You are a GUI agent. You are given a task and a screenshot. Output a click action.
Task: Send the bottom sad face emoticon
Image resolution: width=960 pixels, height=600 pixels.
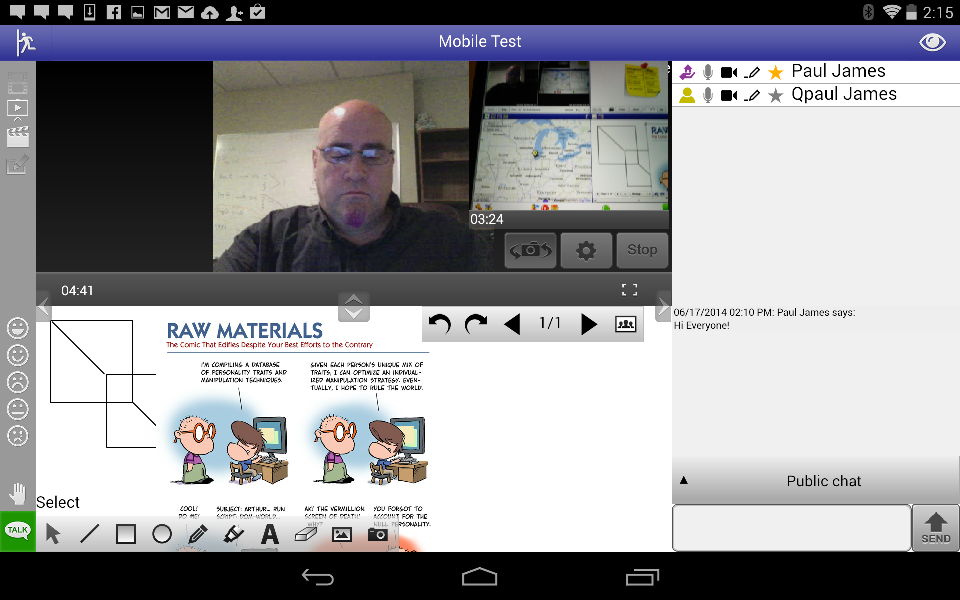pos(18,436)
